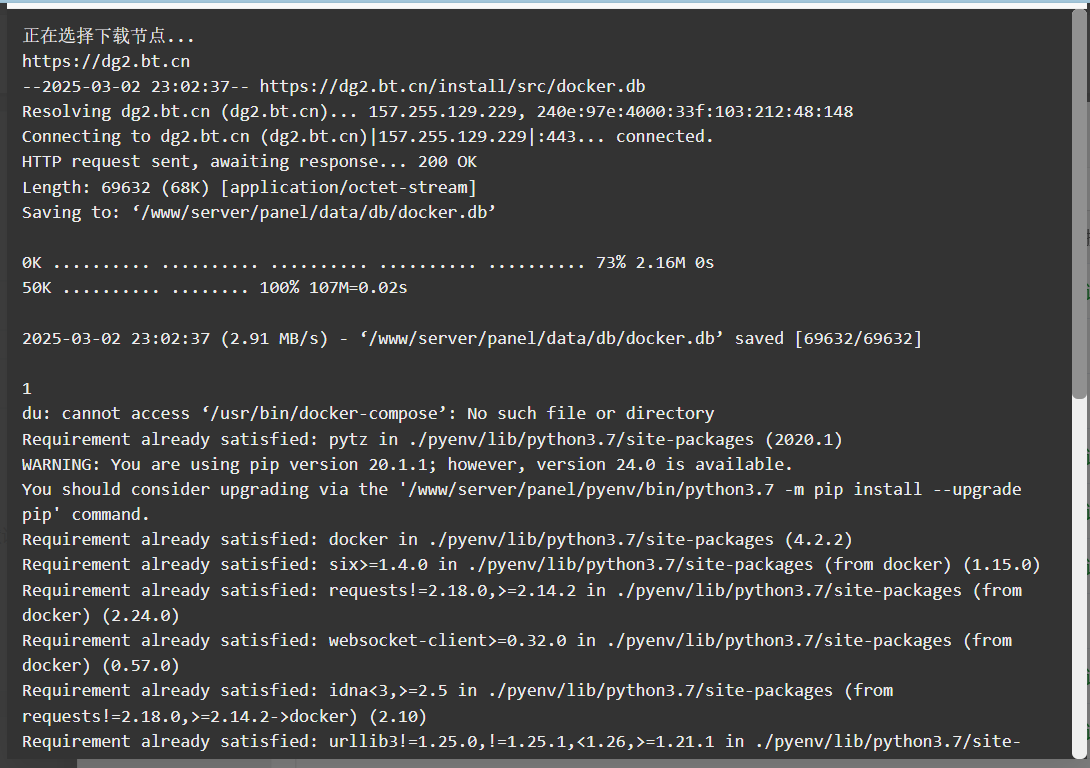
Task: Click the 'Length: 69632 (68K)' line
Action: coord(249,187)
